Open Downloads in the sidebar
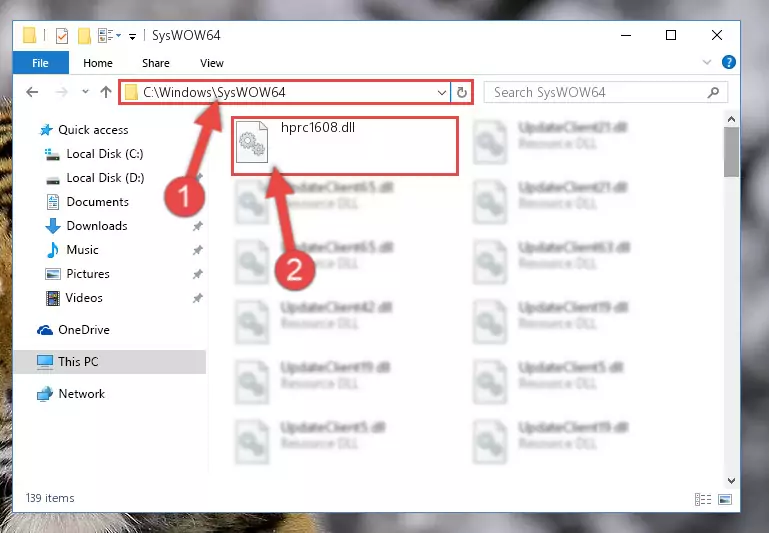This screenshot has height=533, width=769. (x=97, y=226)
